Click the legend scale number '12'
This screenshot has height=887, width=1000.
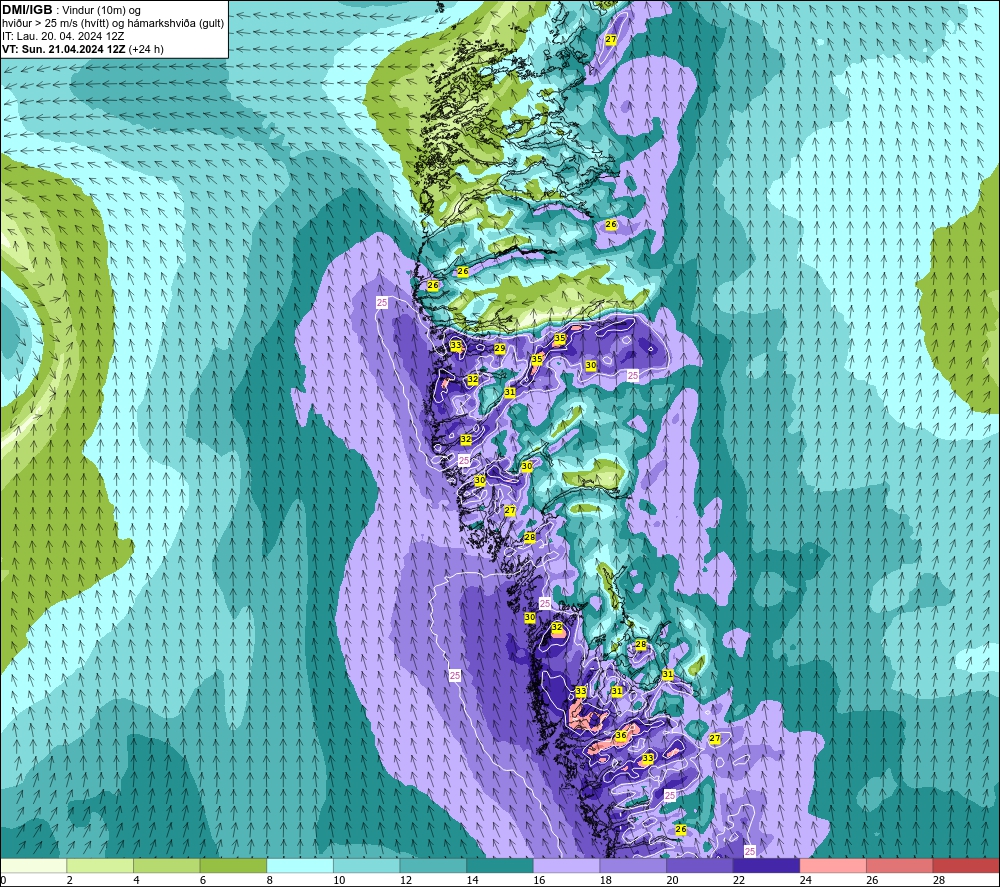coord(406,881)
